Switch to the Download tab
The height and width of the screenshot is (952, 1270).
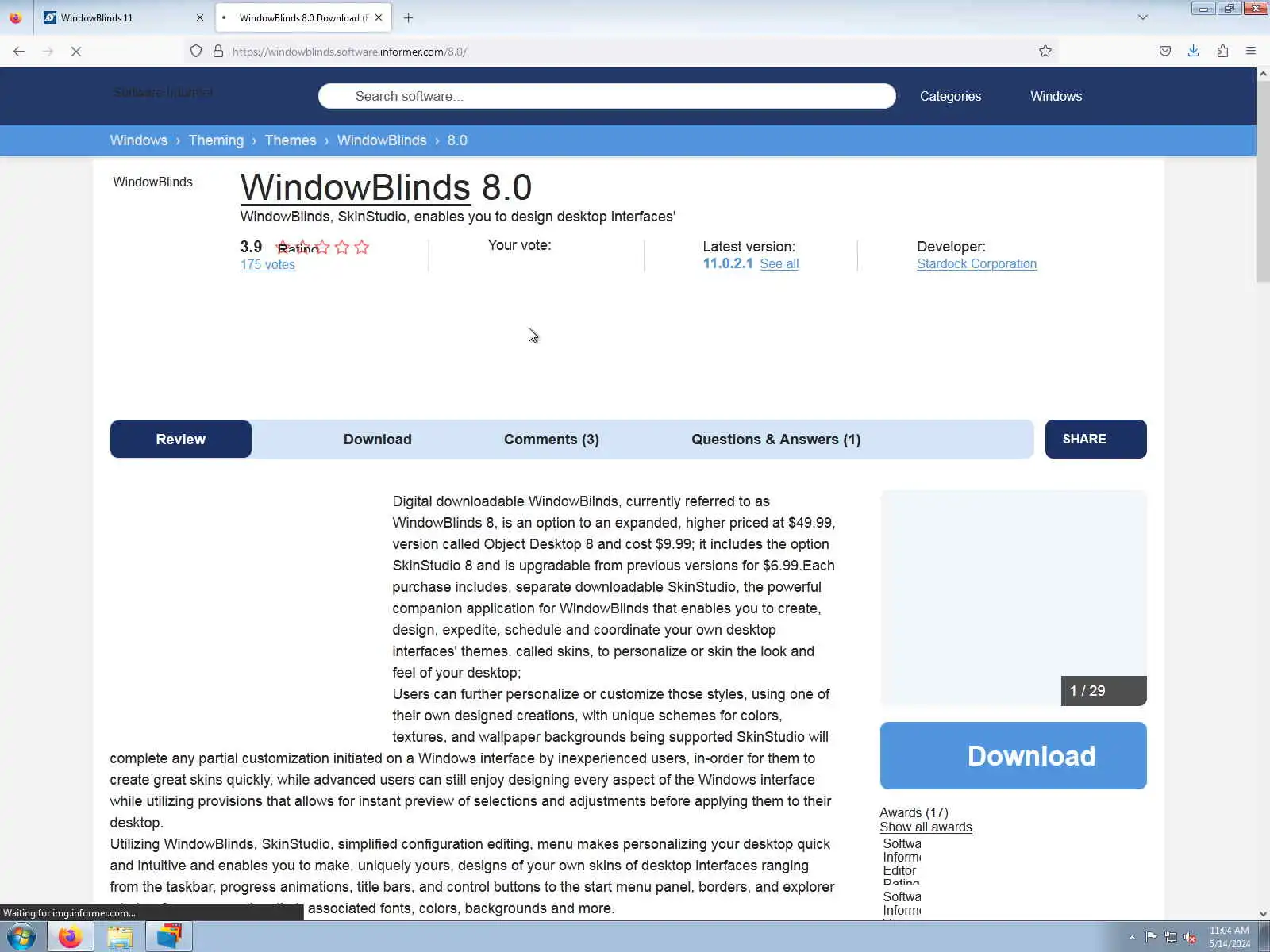tap(377, 439)
